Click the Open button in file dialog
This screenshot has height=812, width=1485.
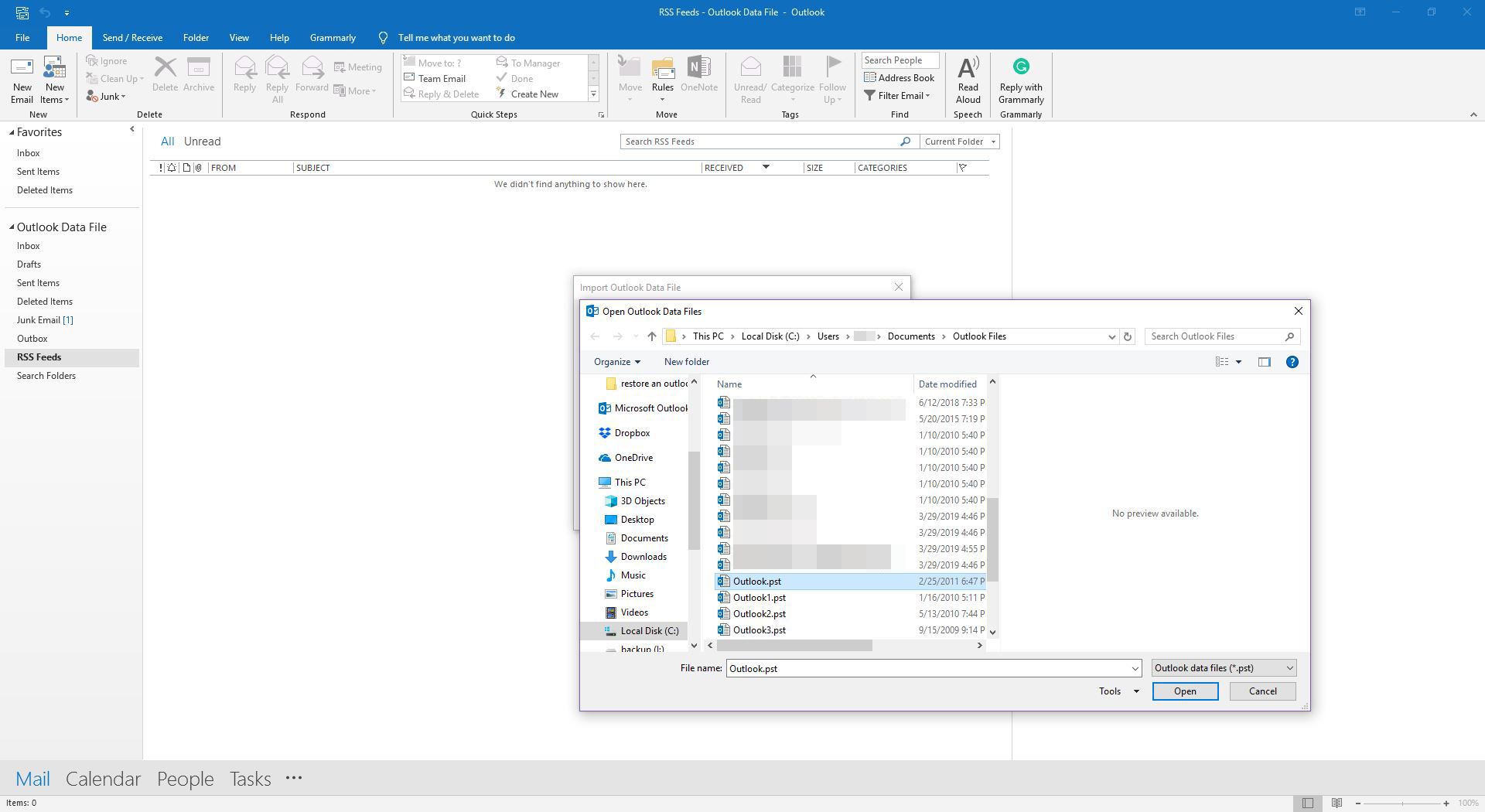1185,691
